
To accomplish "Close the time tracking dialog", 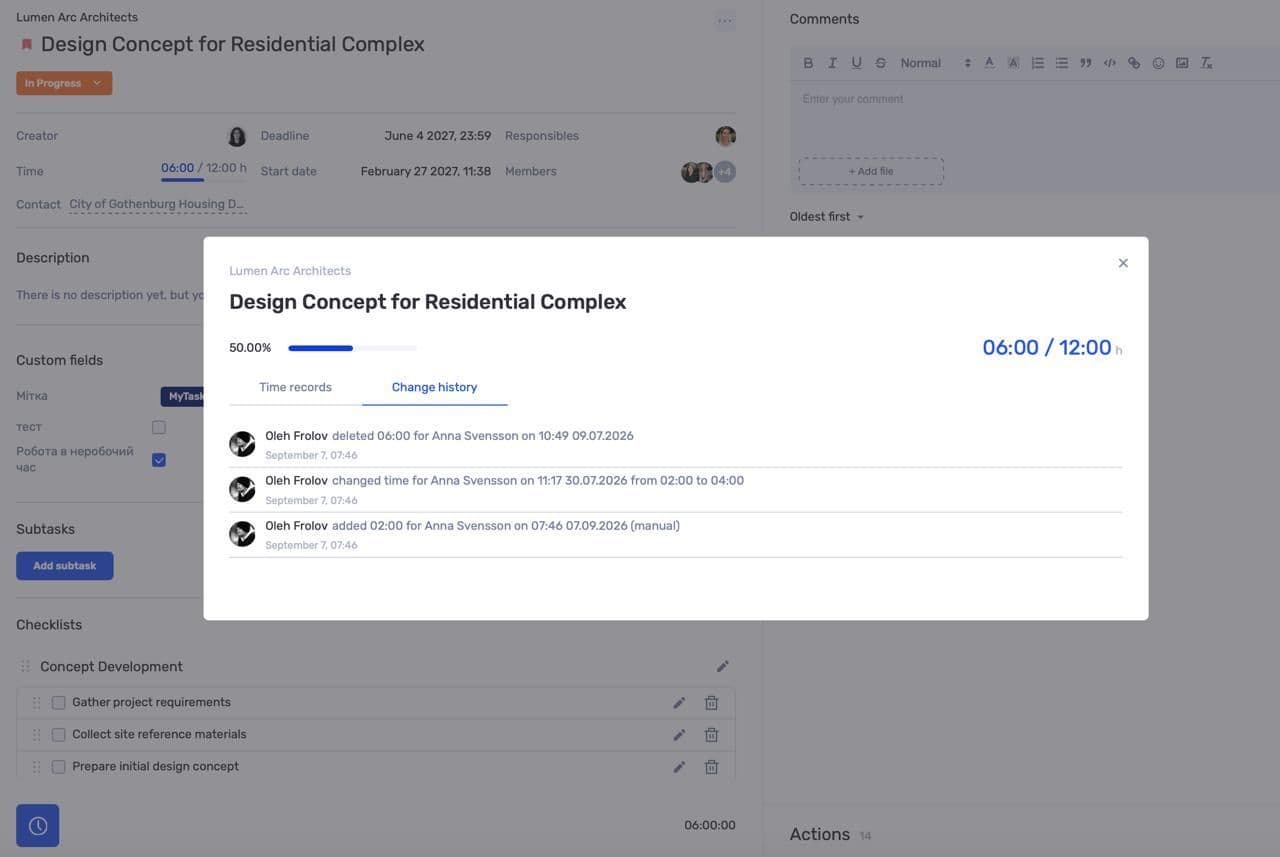I will [1123, 263].
